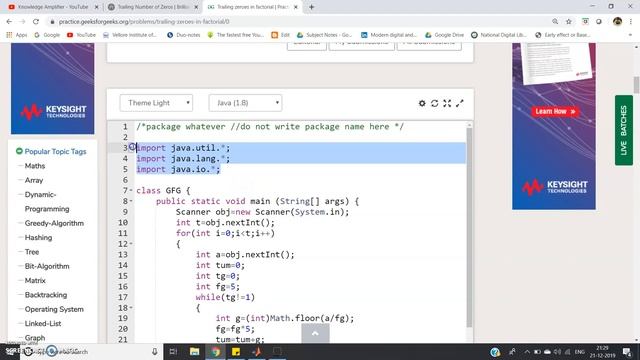Place cursor on line 9 Scanner statement

tap(262, 212)
